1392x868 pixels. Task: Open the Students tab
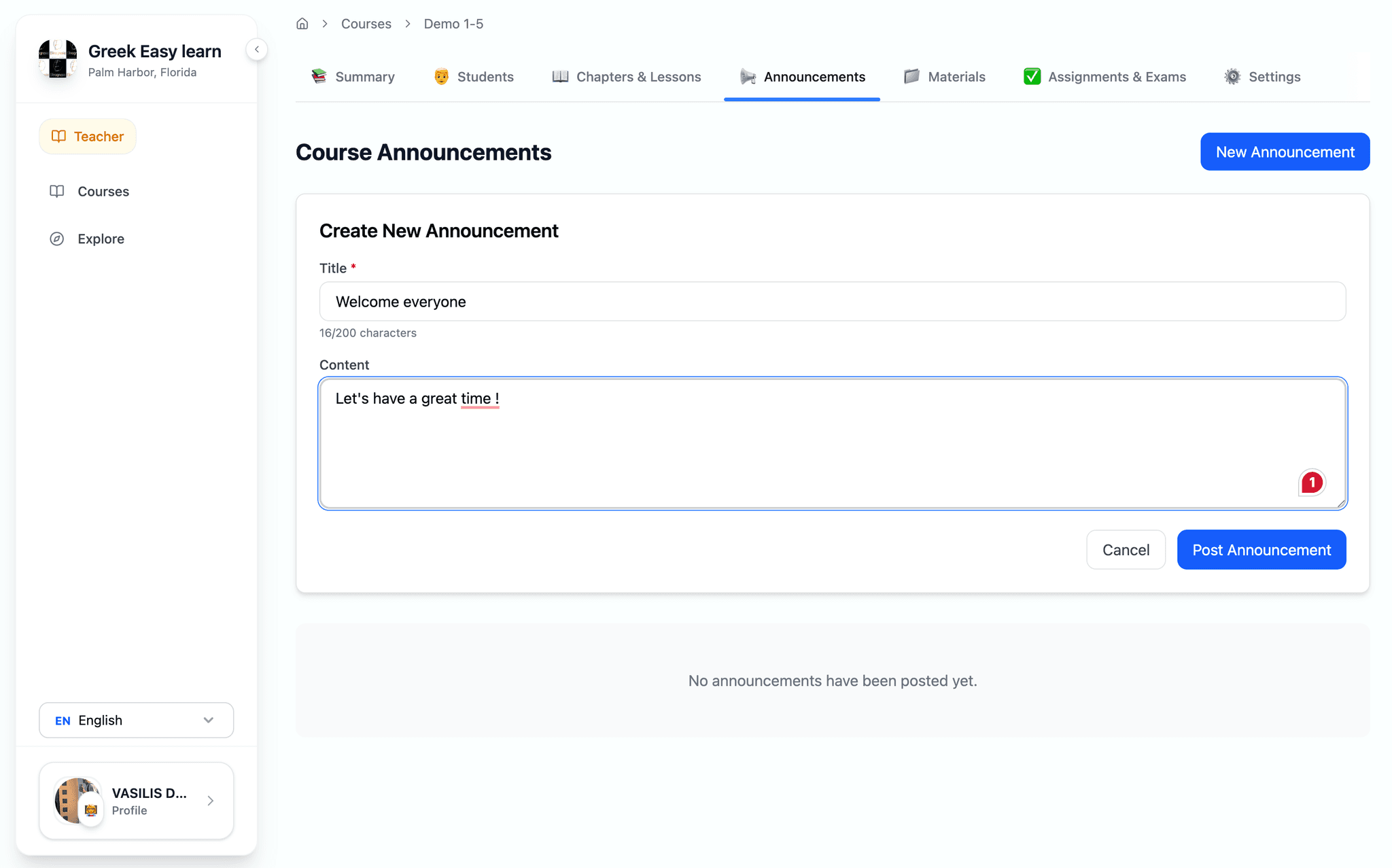tap(474, 77)
